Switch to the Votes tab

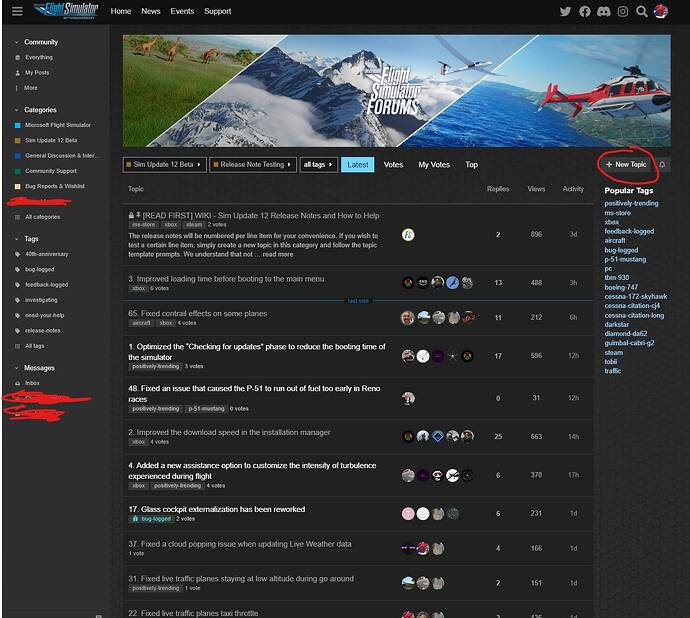point(393,165)
